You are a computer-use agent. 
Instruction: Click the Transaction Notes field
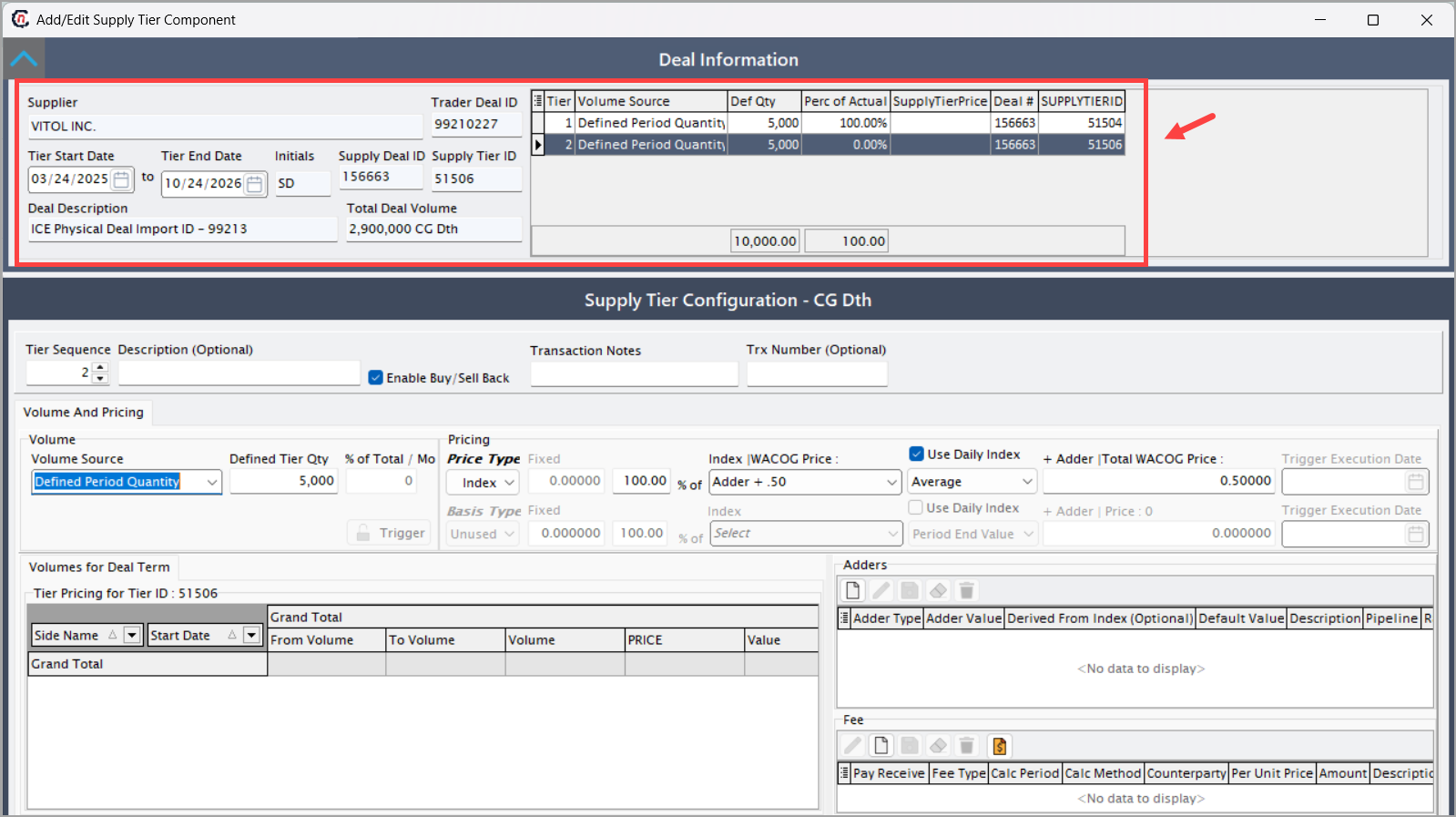tap(635, 373)
